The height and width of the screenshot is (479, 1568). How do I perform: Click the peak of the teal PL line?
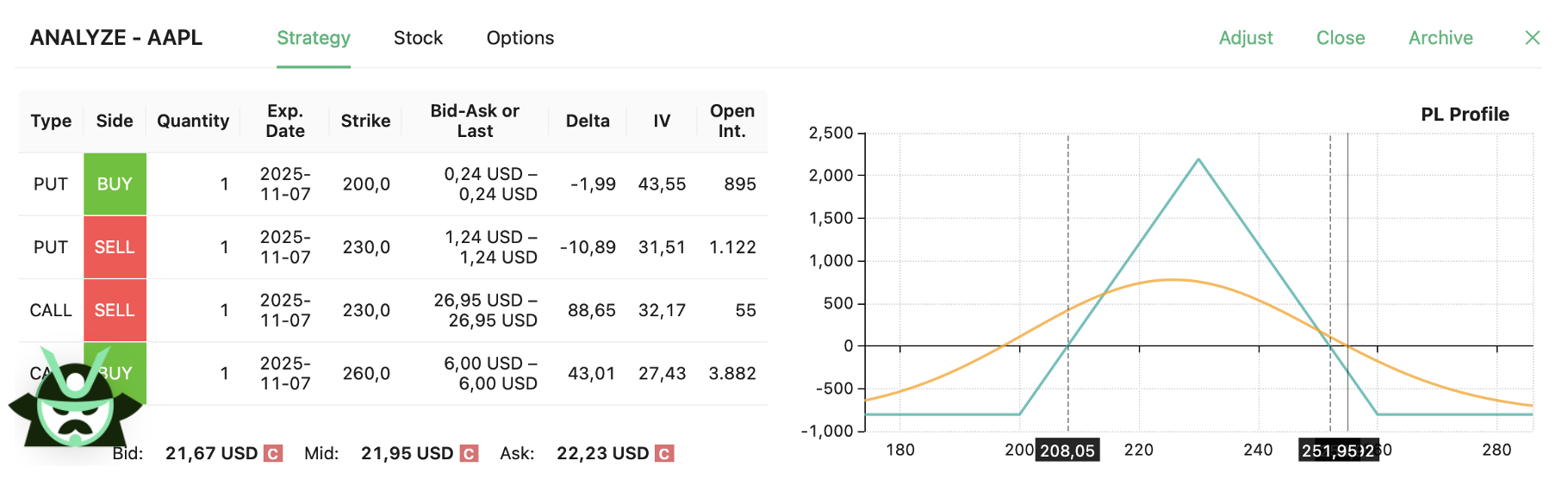[1198, 159]
